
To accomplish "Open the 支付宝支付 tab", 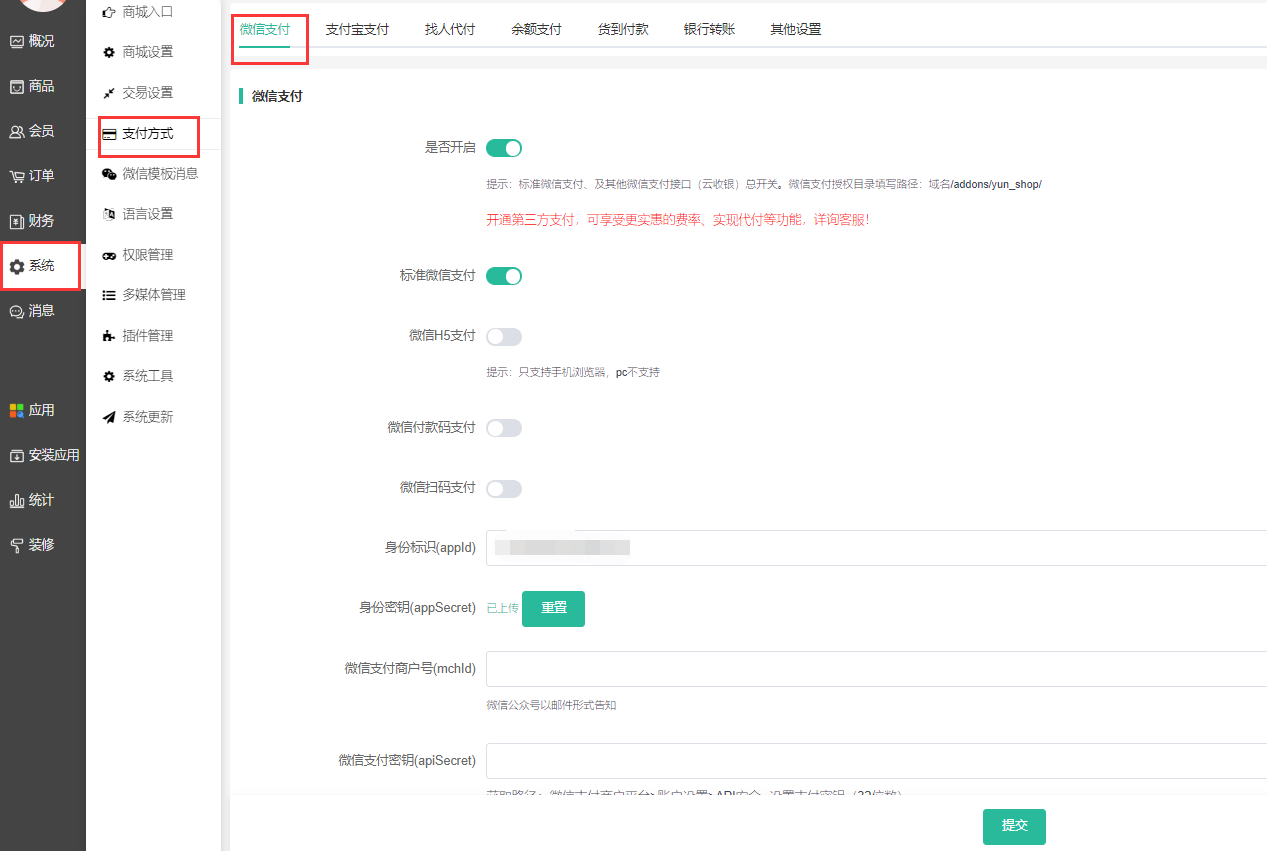I will pos(357,29).
